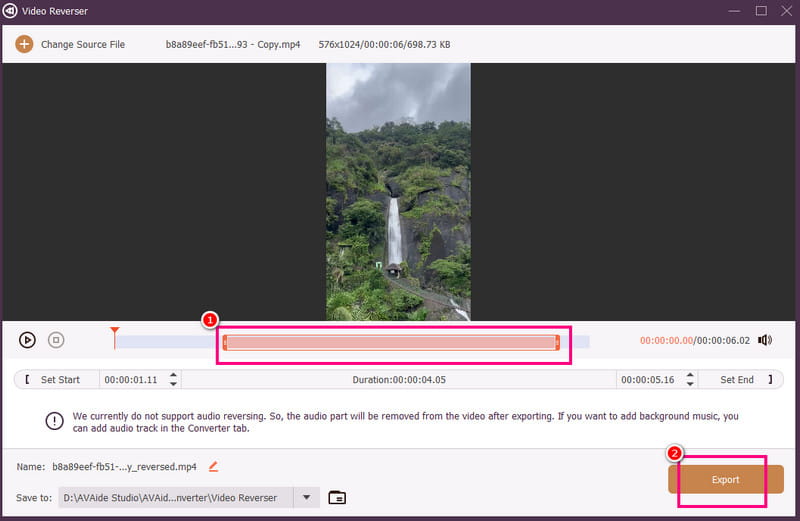Click the warning info icon beside the audio notice
Screen dimensions: 800x521
[54, 421]
